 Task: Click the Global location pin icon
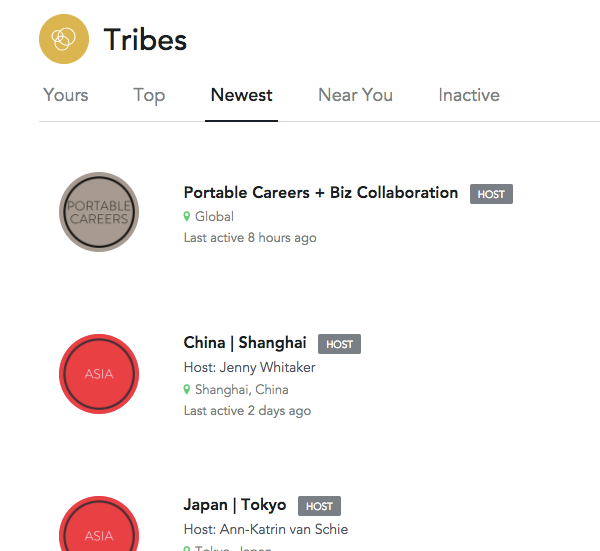pyautogui.click(x=187, y=217)
